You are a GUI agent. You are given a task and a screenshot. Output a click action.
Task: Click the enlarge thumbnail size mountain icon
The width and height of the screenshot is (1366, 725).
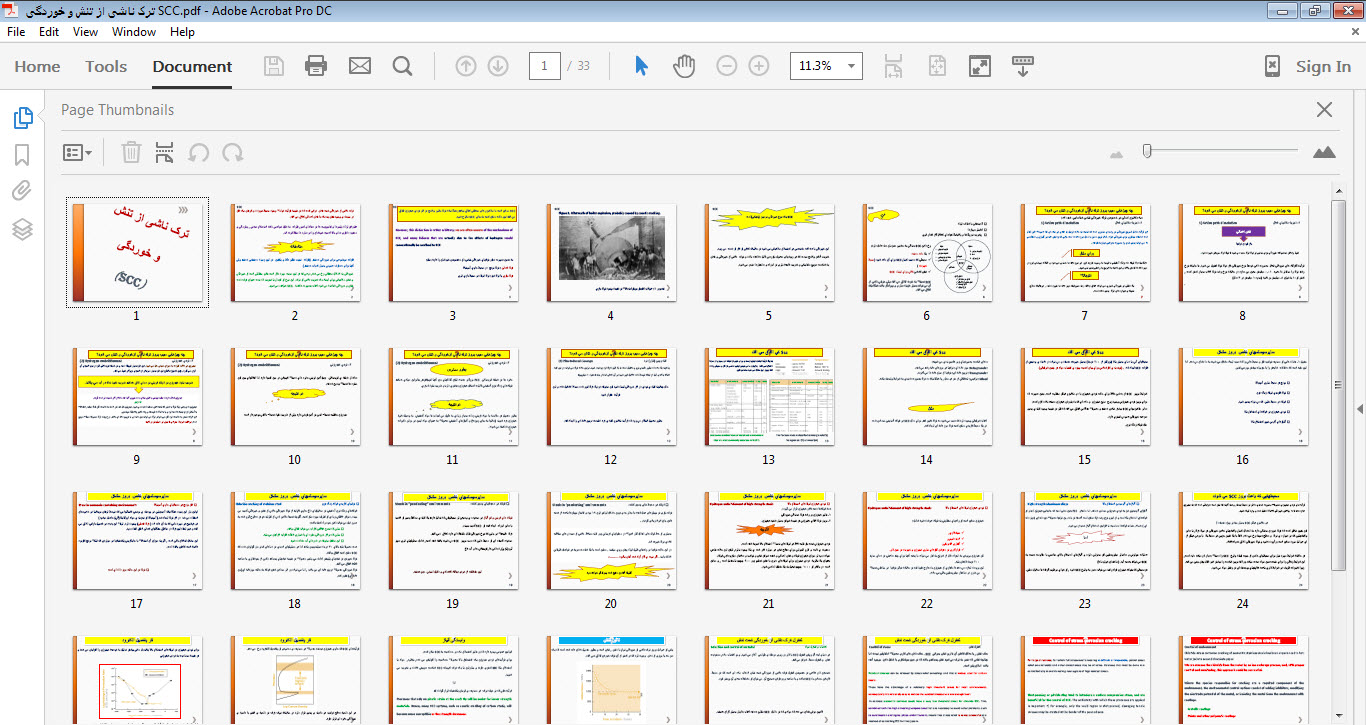click(1324, 152)
